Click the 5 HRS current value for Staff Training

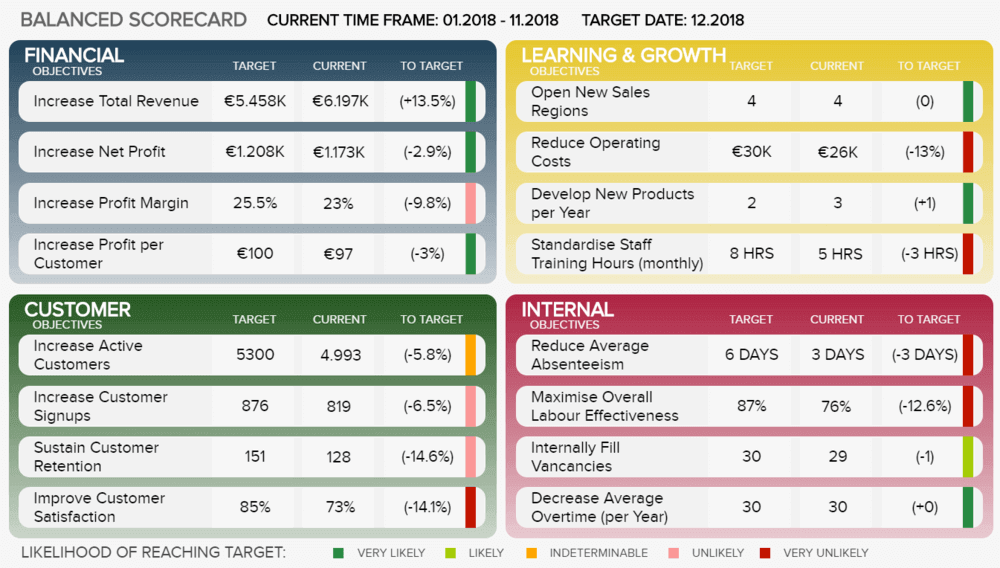click(x=840, y=254)
